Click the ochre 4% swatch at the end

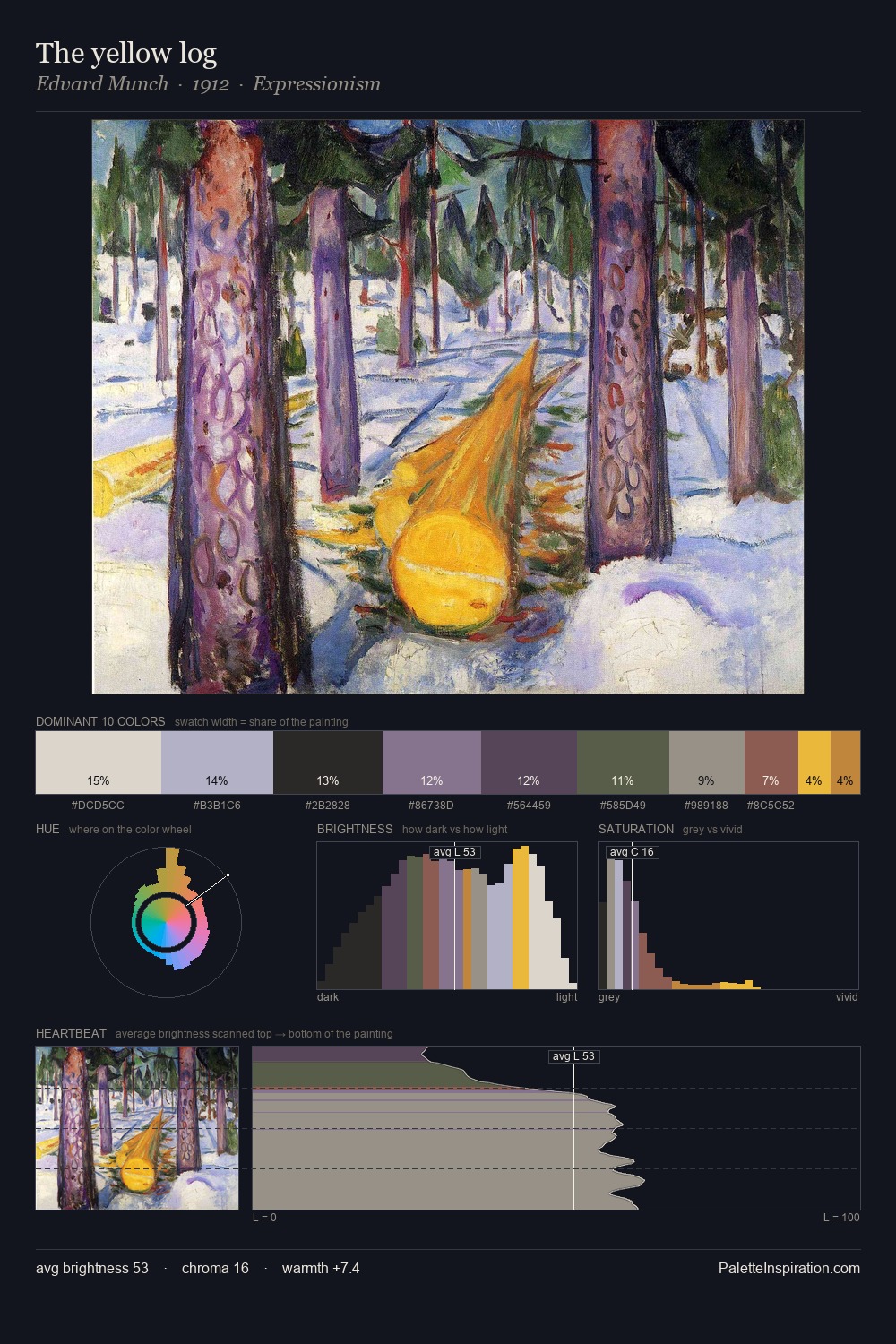pyautogui.click(x=845, y=762)
